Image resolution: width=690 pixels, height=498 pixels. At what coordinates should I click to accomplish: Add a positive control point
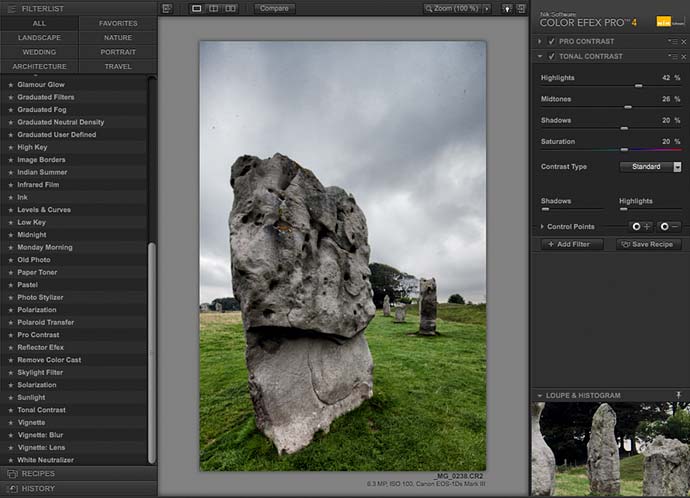click(x=641, y=227)
